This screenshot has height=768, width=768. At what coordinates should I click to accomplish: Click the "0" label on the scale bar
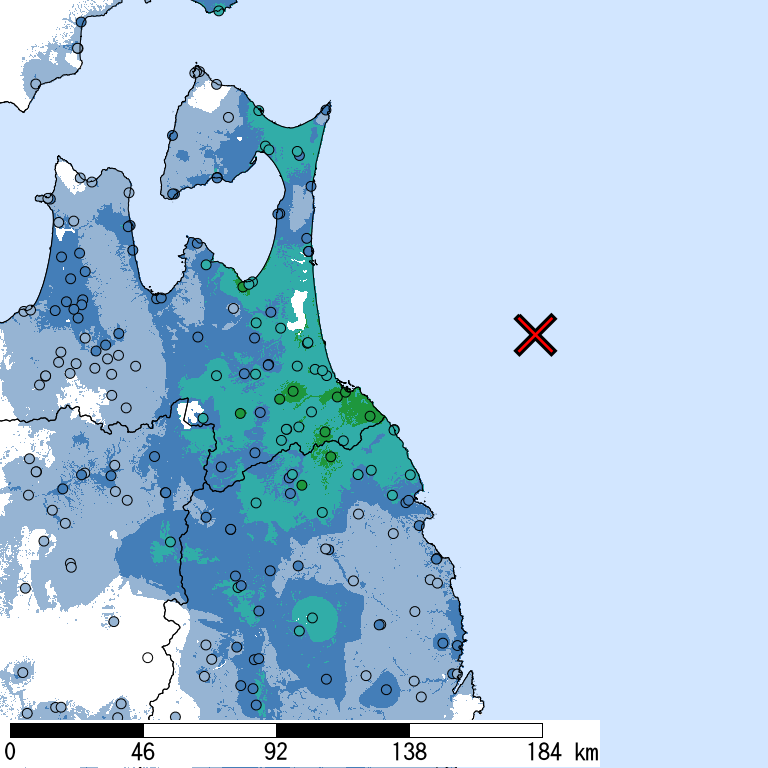[10, 751]
